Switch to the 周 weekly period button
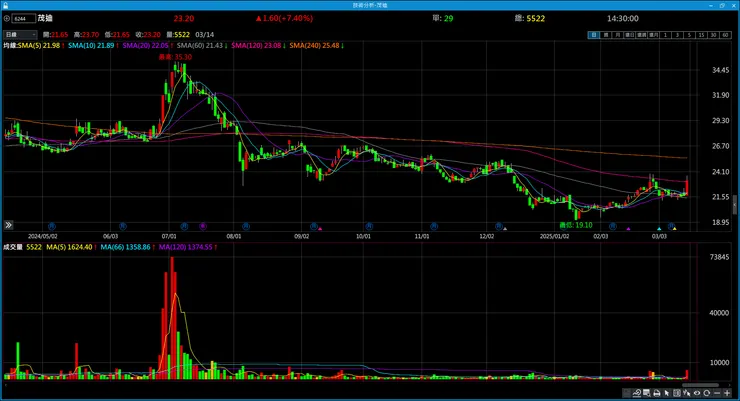Screen dimensions: 740x401 pyautogui.click(x=605, y=35)
